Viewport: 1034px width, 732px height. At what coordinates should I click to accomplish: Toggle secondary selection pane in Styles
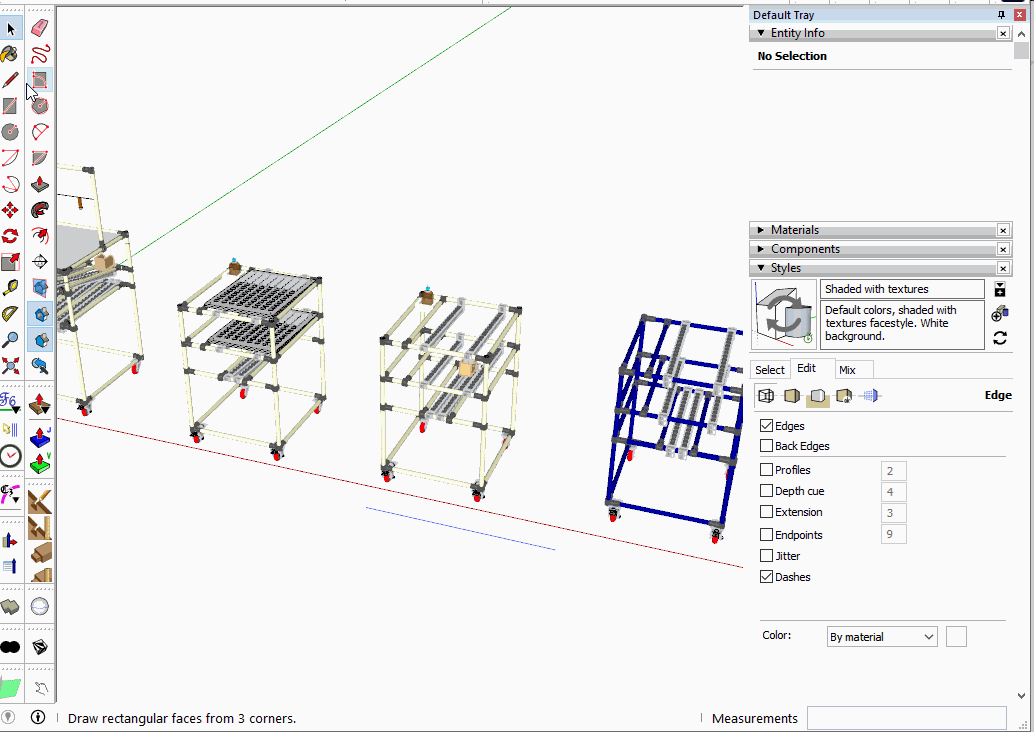tap(1000, 290)
